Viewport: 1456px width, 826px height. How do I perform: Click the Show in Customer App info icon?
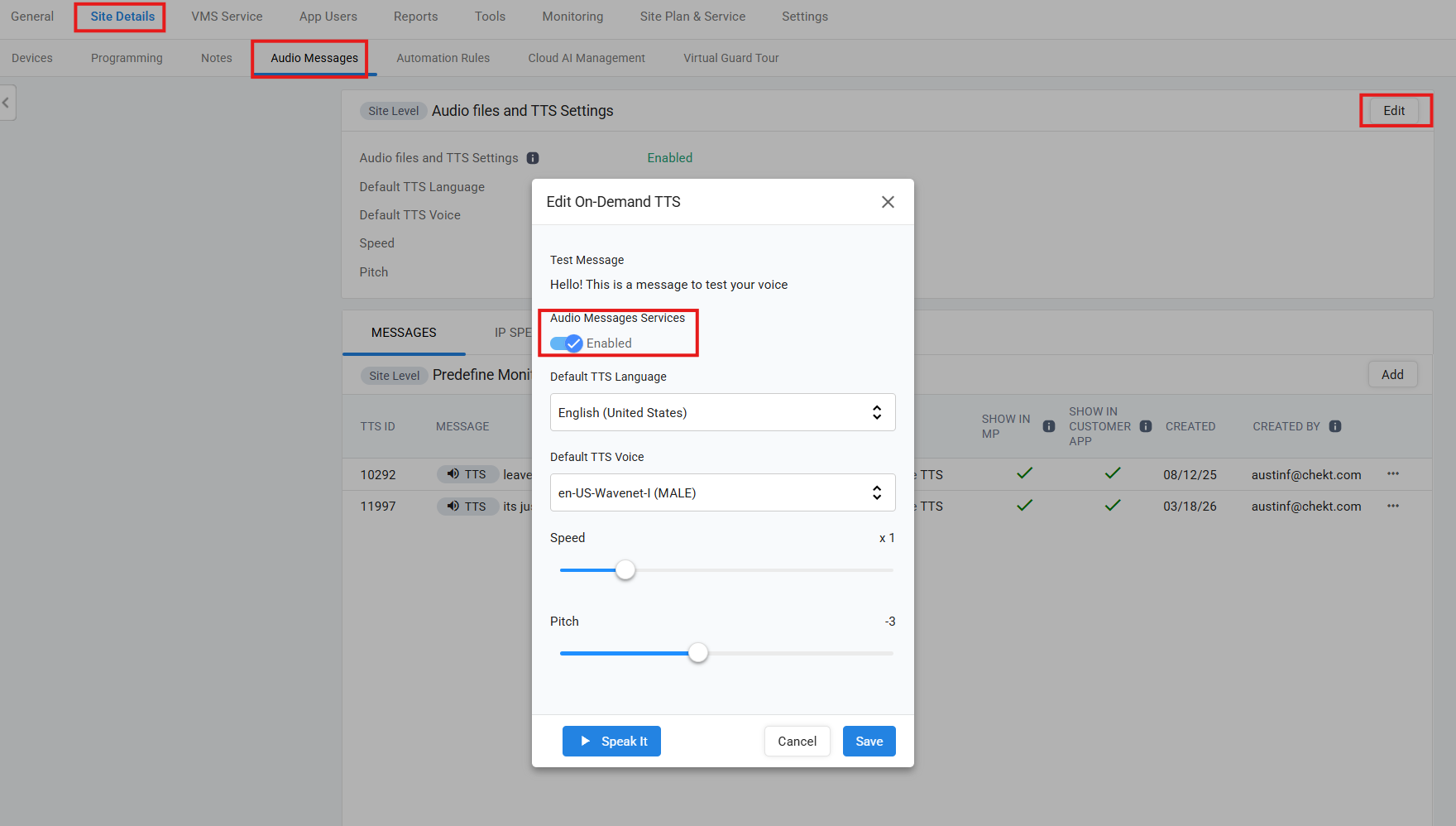click(1145, 426)
